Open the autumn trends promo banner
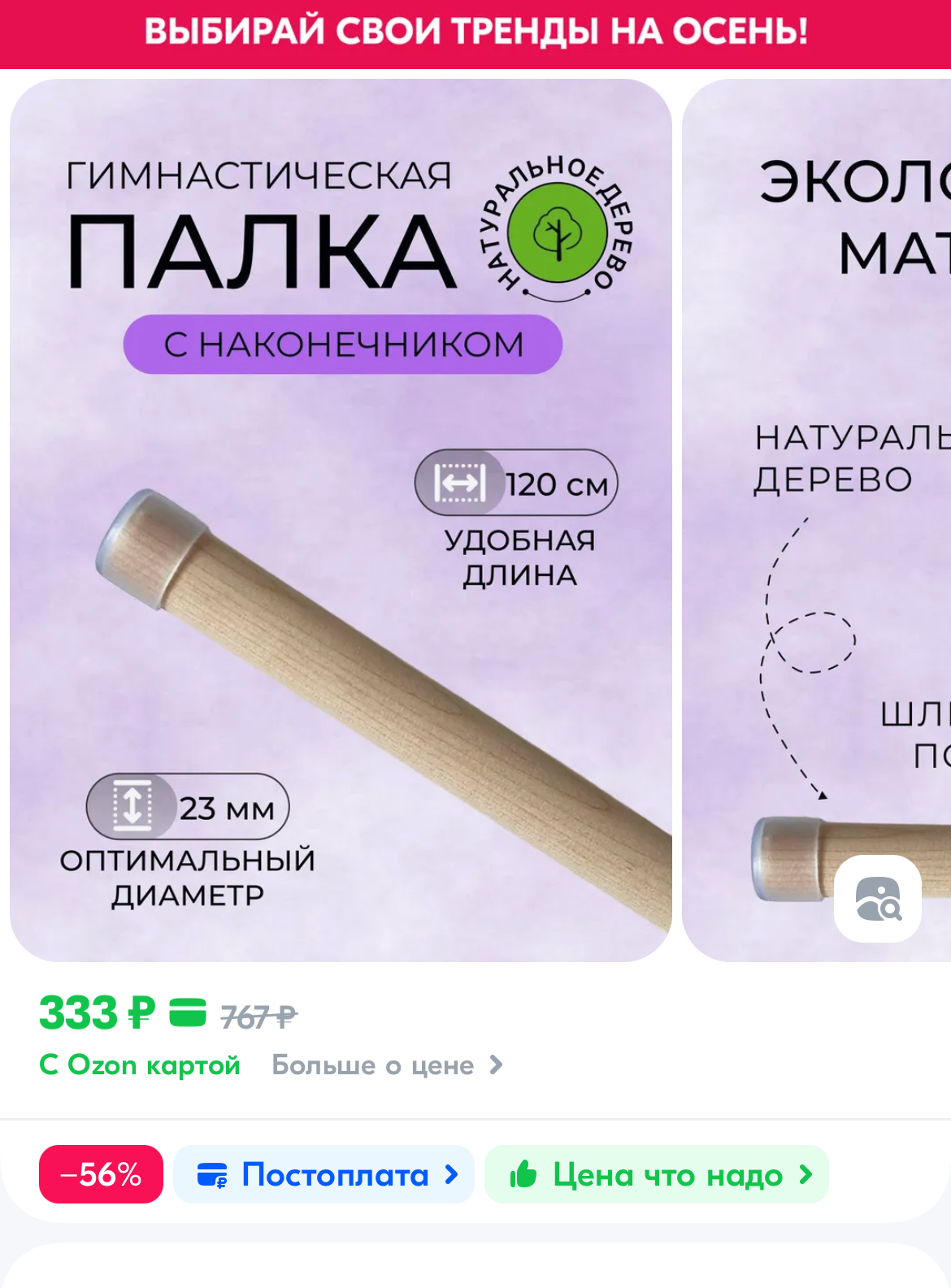 (475, 33)
